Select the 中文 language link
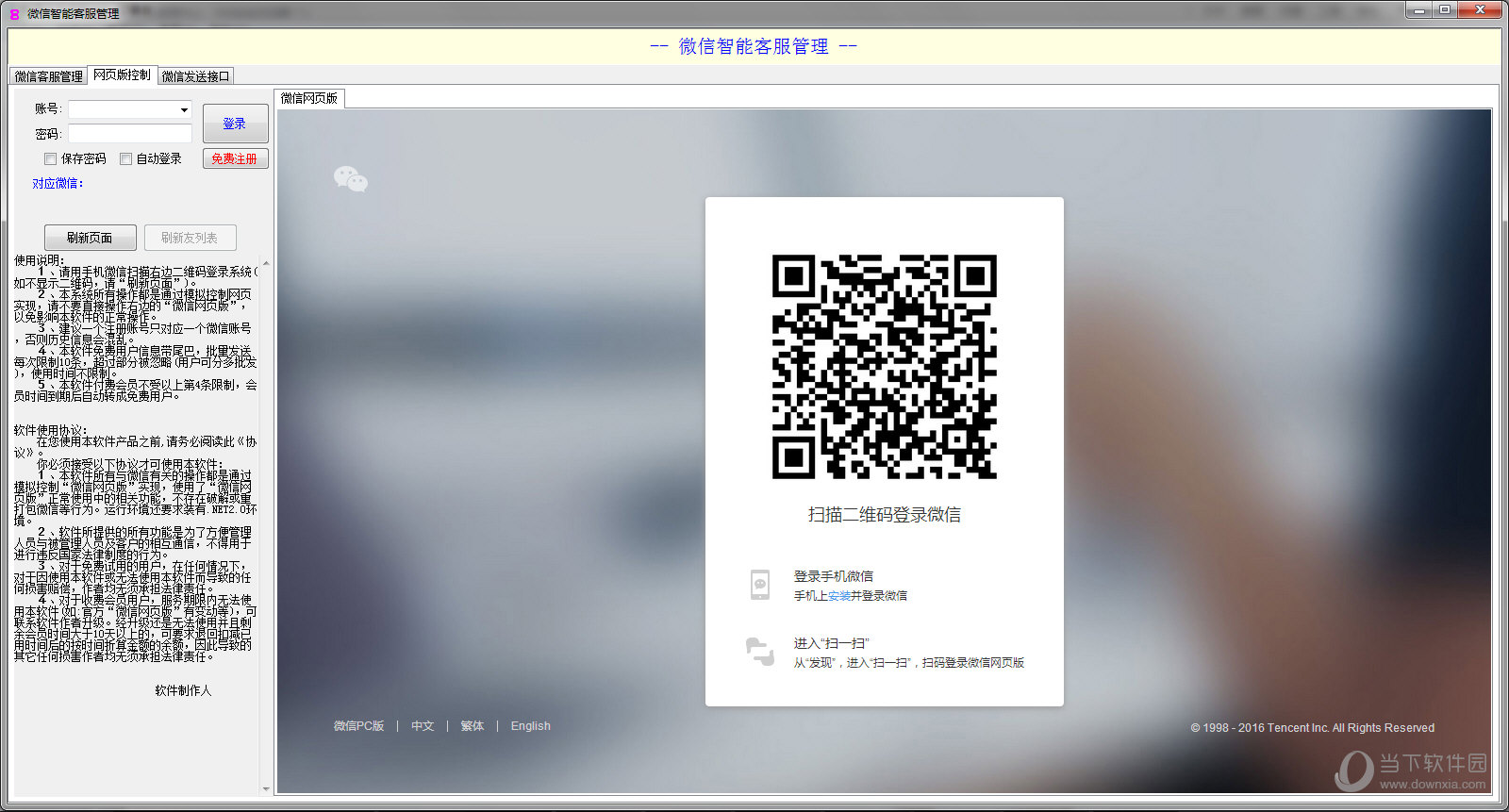Screen dimensions: 1509x812 click(x=423, y=726)
